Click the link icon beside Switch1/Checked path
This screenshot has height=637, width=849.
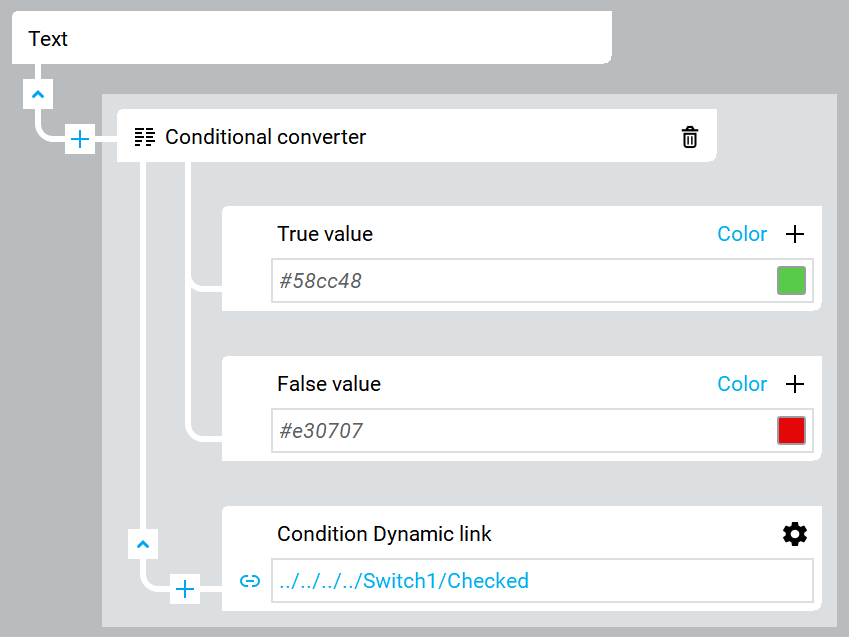point(250,581)
